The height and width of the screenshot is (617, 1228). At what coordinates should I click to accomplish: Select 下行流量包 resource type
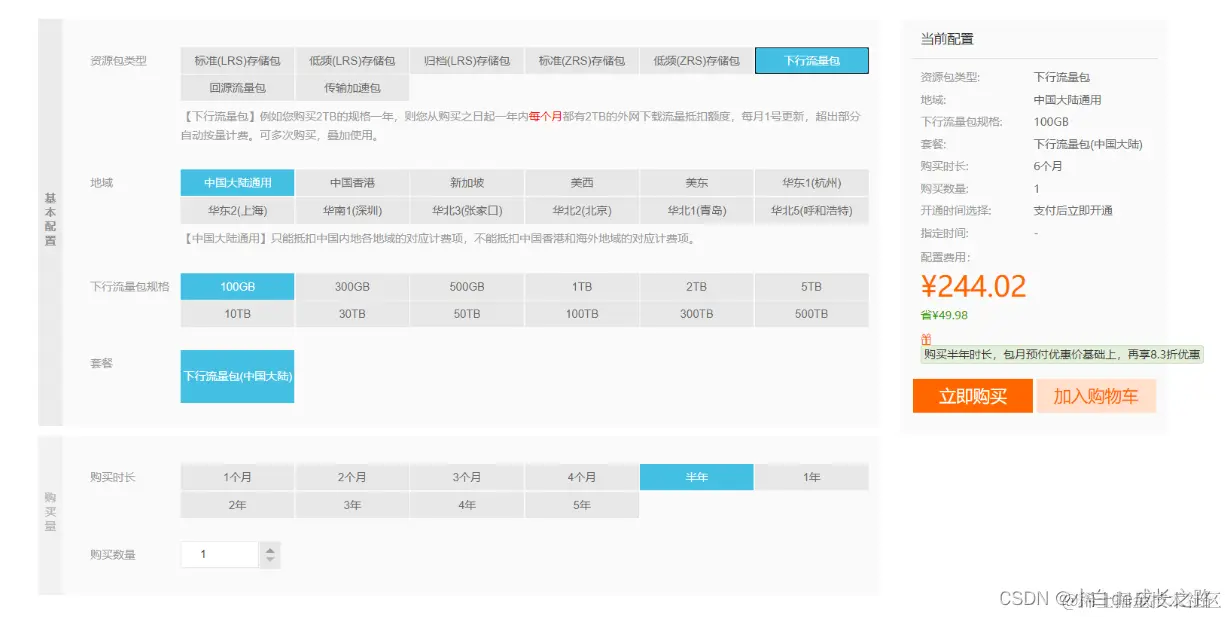pos(812,61)
